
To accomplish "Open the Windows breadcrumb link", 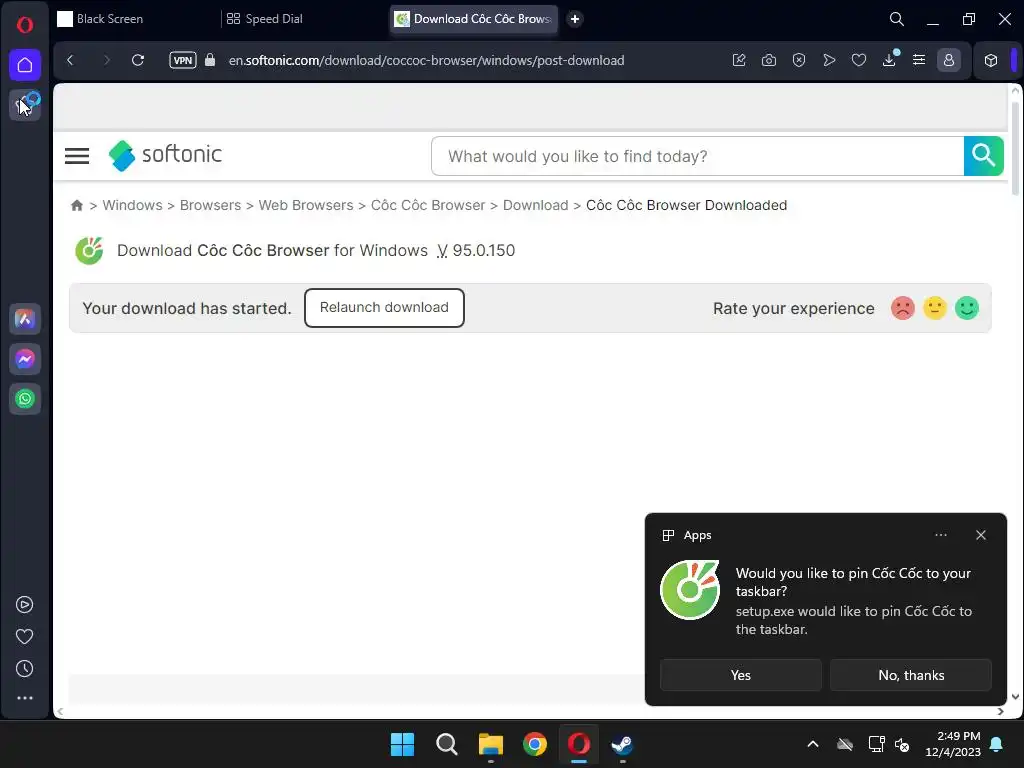I will [x=133, y=205].
